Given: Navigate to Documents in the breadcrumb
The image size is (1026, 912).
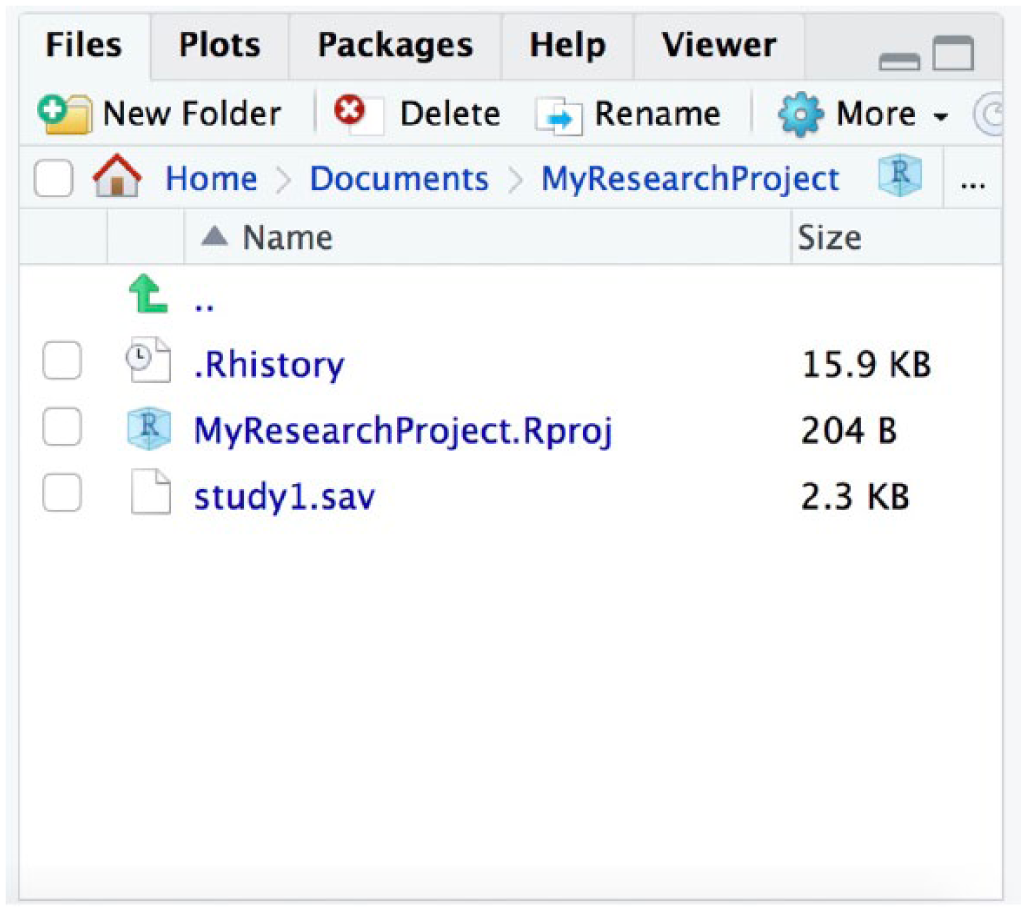Looking at the screenshot, I should pyautogui.click(x=399, y=179).
